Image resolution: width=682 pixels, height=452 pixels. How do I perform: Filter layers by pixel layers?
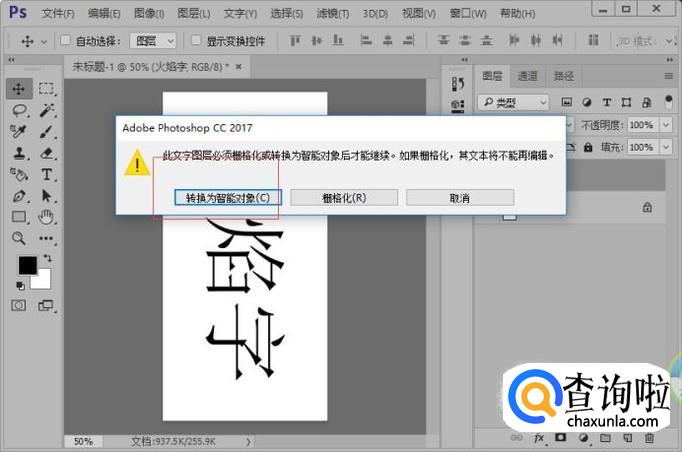(566, 102)
